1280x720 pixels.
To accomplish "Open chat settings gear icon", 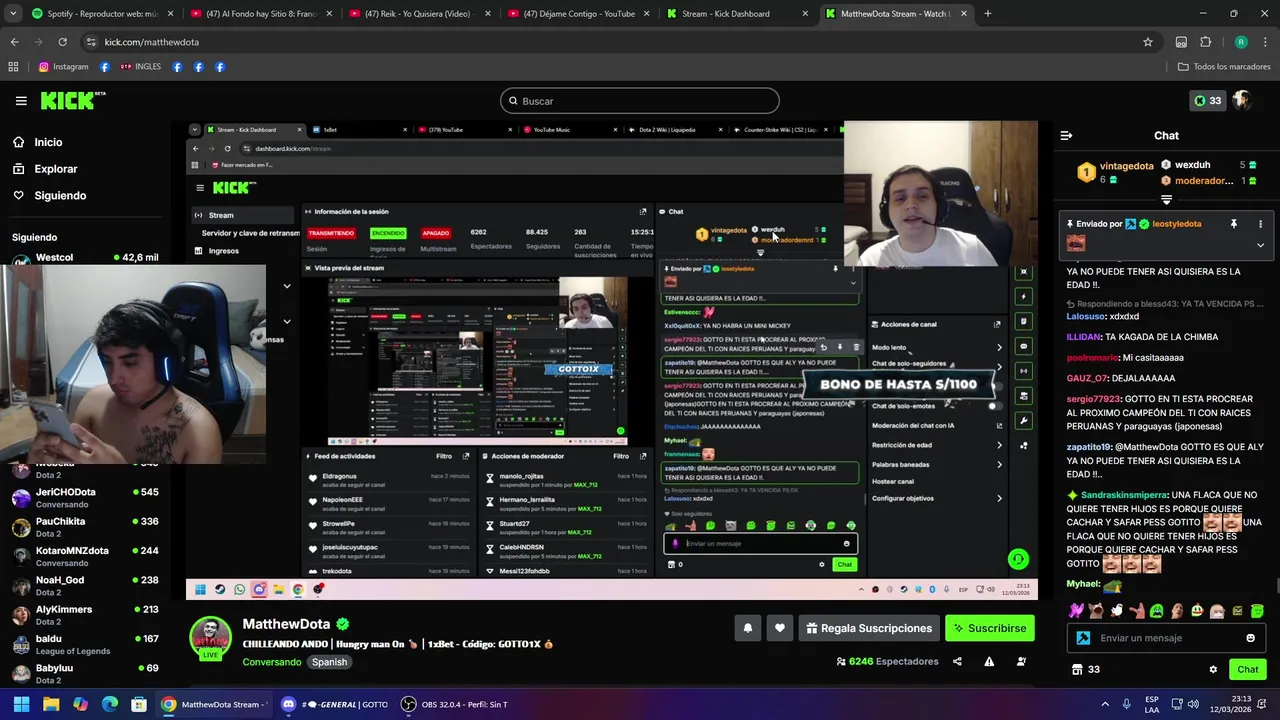I will pyautogui.click(x=1213, y=669).
